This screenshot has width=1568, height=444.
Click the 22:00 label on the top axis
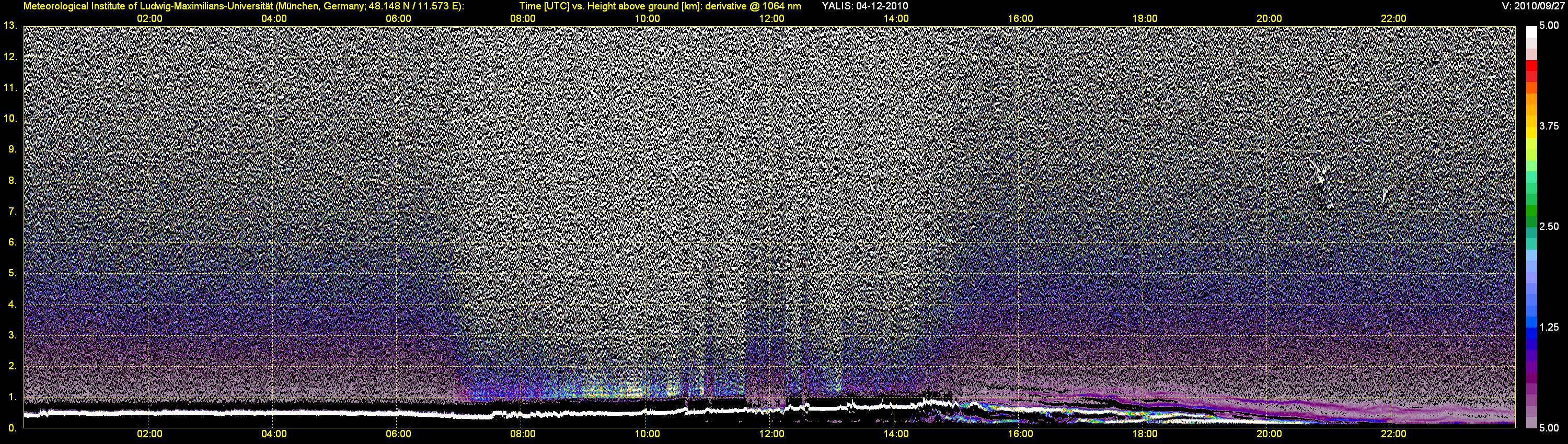point(1393,19)
